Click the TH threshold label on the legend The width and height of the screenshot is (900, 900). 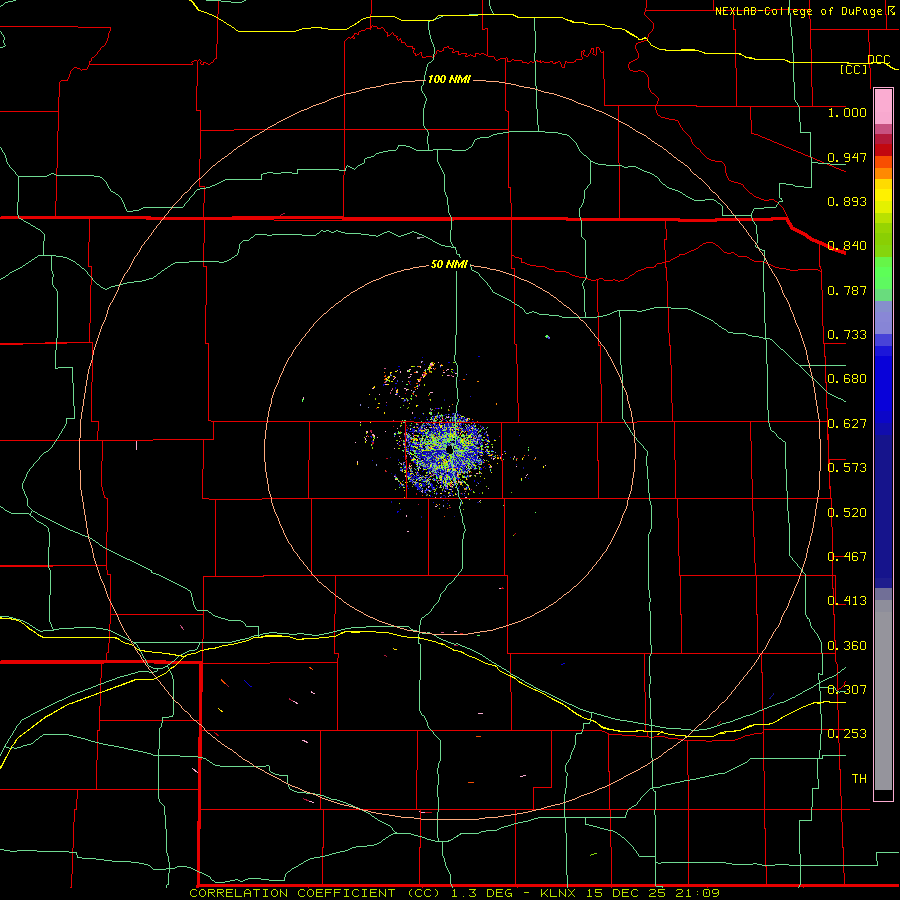point(859,779)
